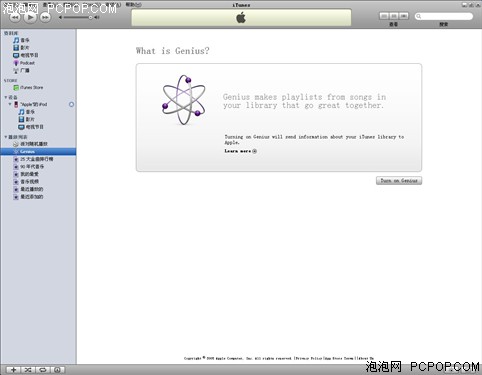
Task: Open the 帮助(H) help menu
Action: pyautogui.click(x=134, y=5)
